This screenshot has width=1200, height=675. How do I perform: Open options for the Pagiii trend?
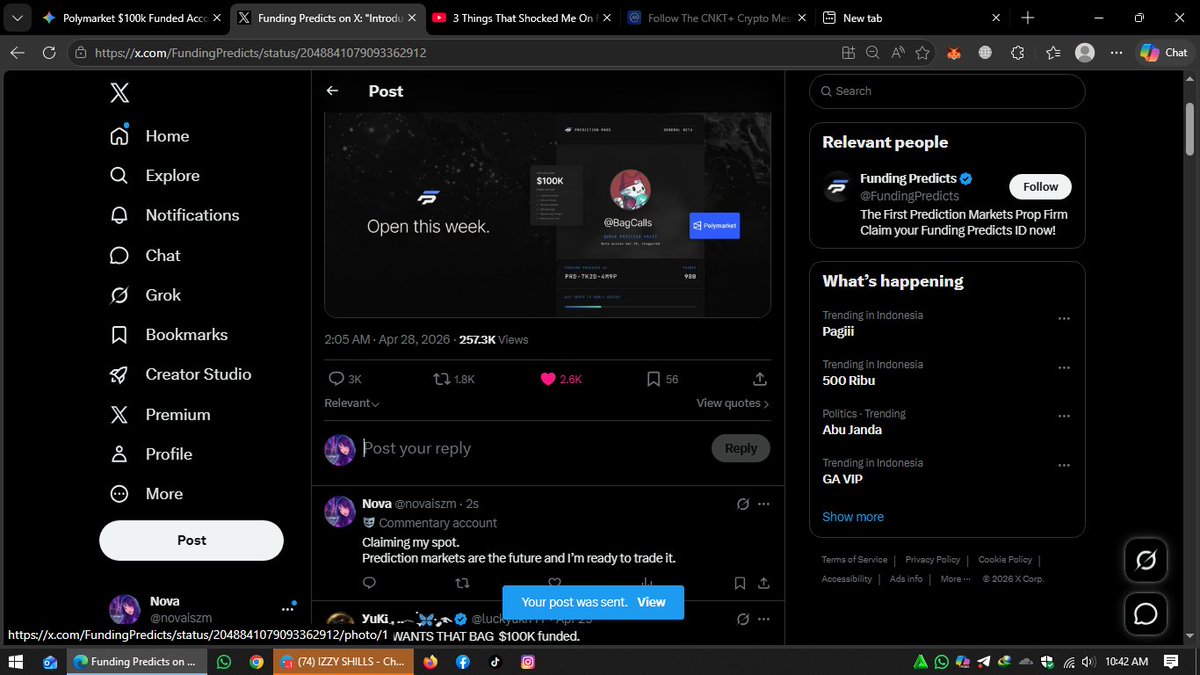(1064, 318)
